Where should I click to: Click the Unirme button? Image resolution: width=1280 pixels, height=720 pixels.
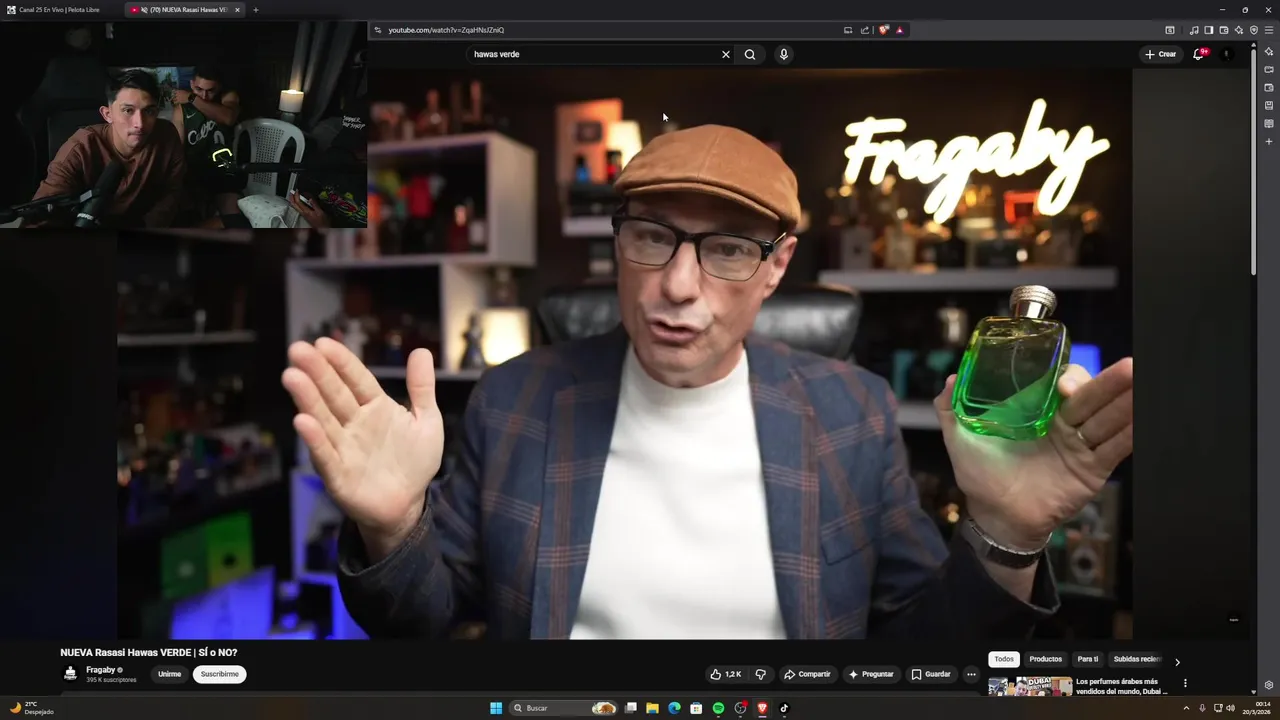coord(170,674)
